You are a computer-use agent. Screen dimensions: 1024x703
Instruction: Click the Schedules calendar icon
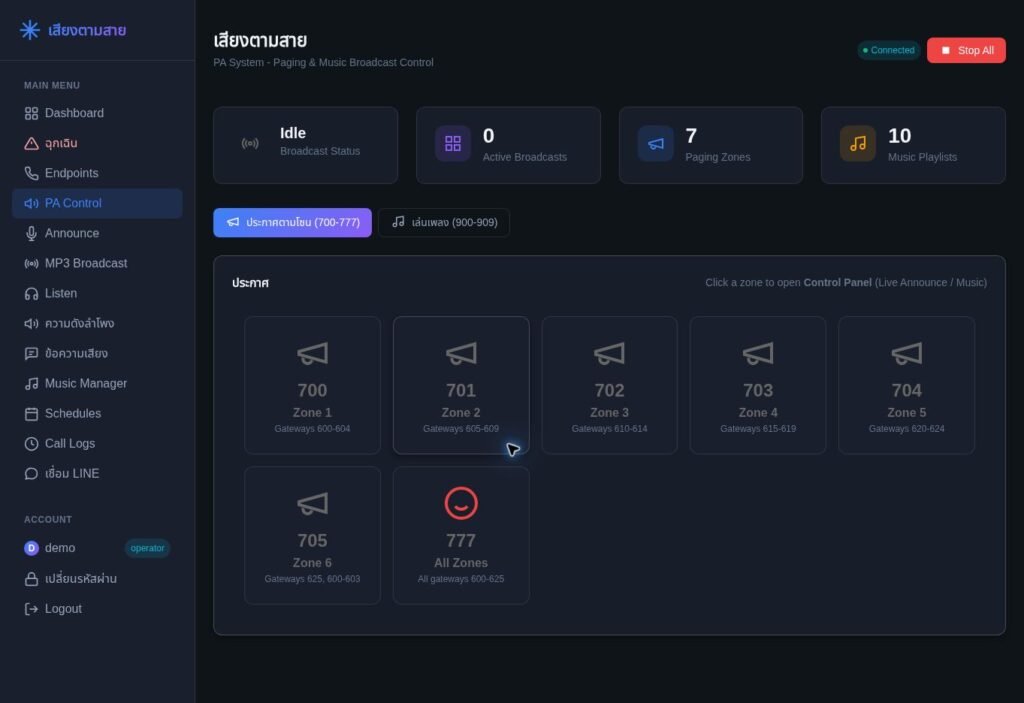click(x=31, y=414)
